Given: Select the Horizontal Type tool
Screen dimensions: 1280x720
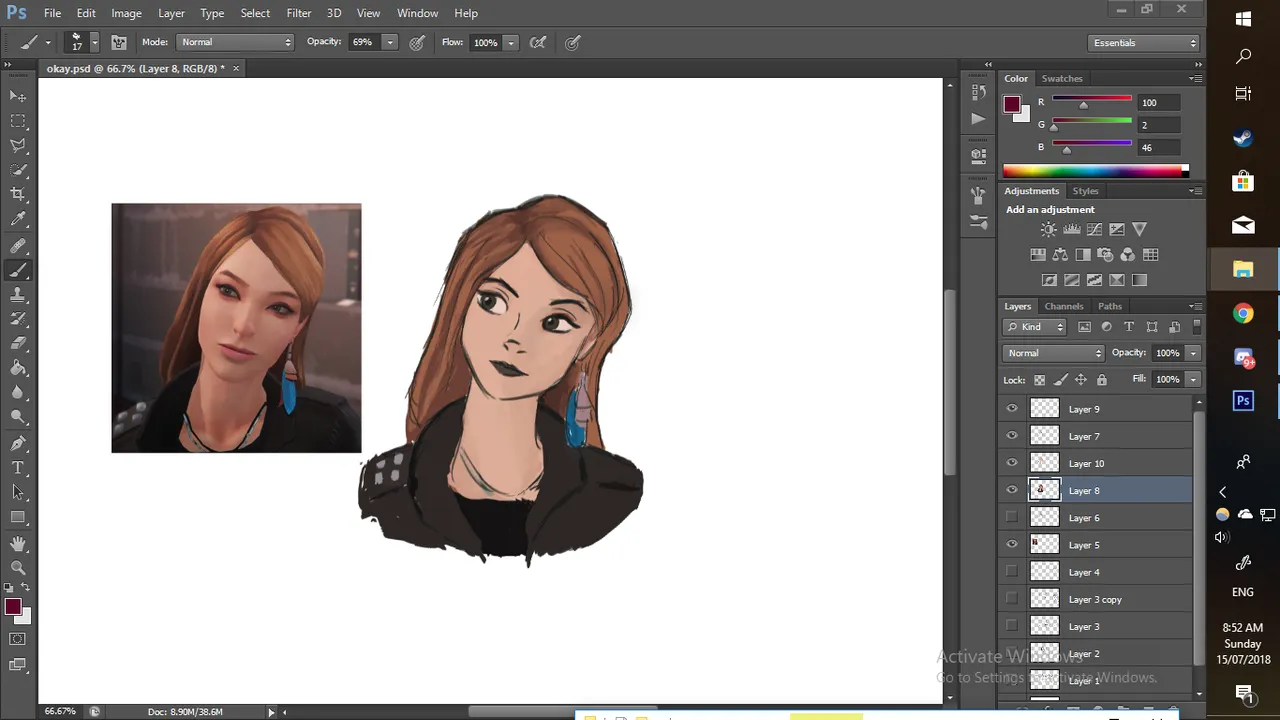Looking at the screenshot, I should (18, 467).
